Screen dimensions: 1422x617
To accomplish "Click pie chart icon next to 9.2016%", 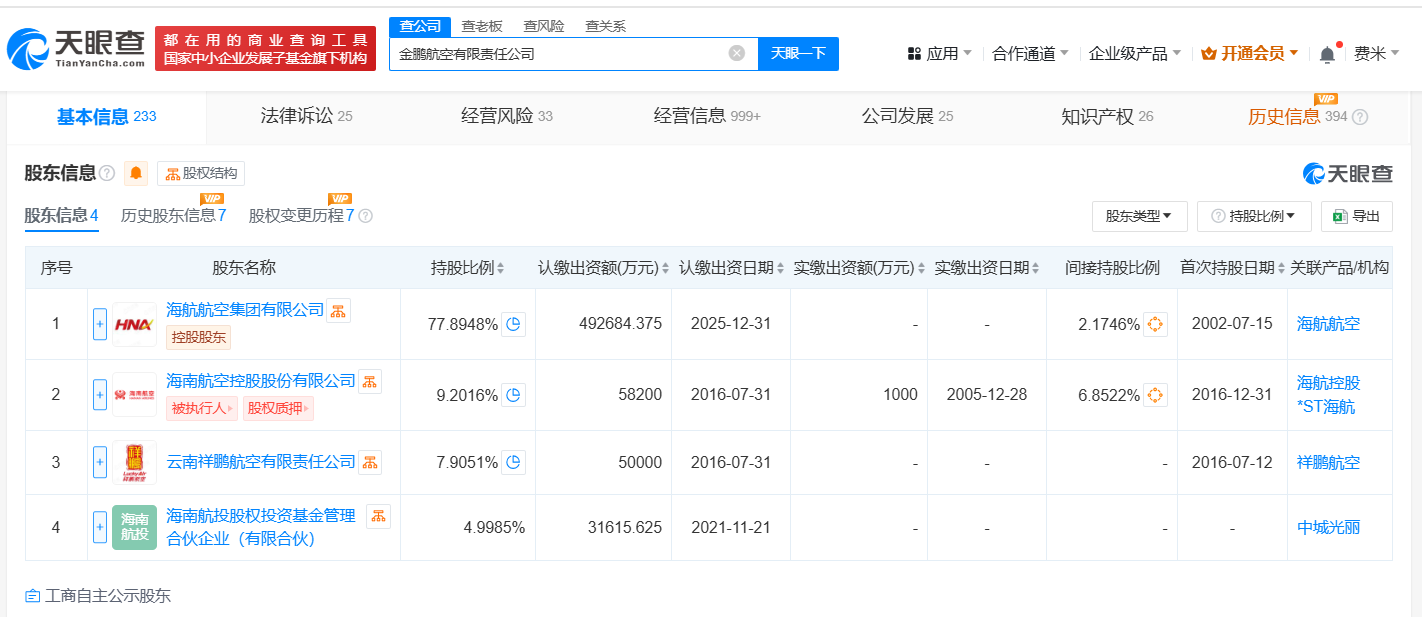I will click(x=513, y=395).
